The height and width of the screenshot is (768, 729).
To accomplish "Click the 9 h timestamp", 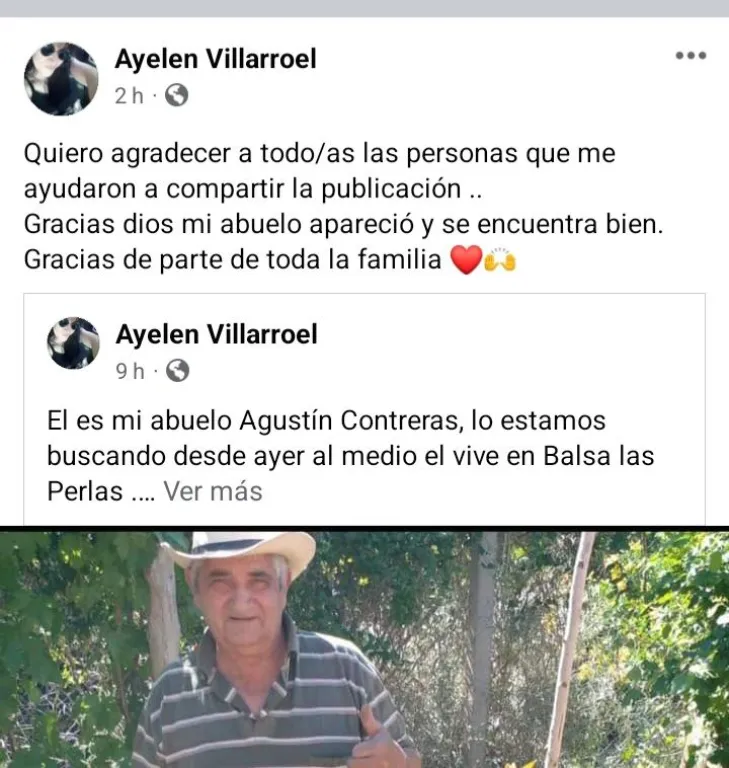I will (x=130, y=371).
